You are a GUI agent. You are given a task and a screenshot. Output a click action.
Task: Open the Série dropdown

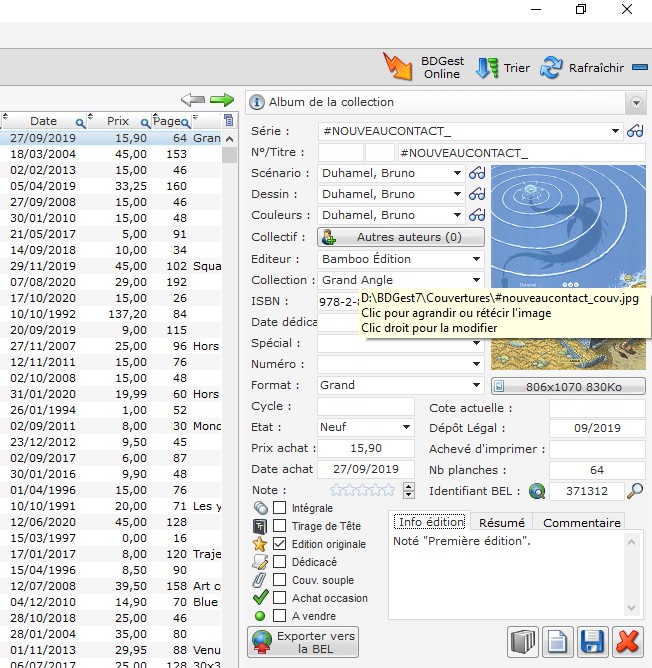point(615,131)
